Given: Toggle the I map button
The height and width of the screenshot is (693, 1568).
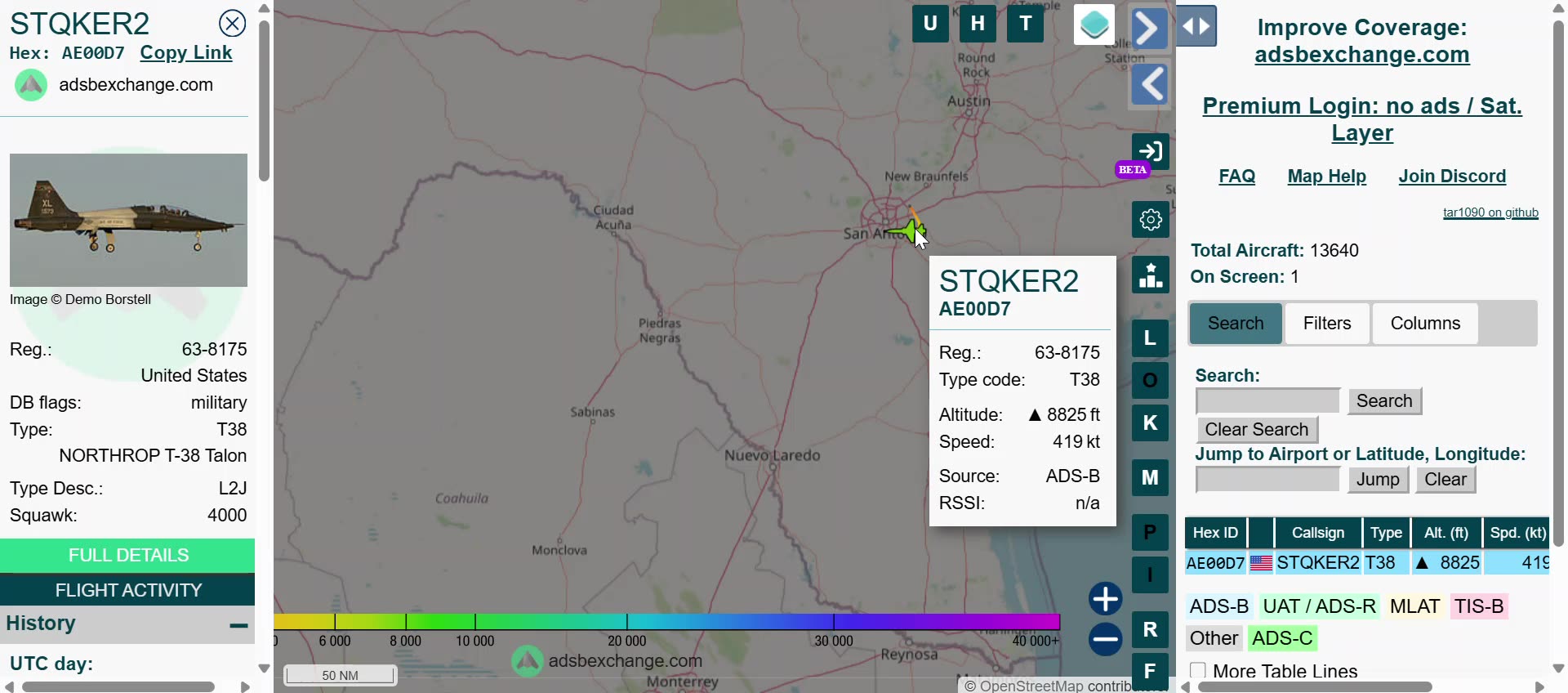Looking at the screenshot, I should click(x=1150, y=575).
